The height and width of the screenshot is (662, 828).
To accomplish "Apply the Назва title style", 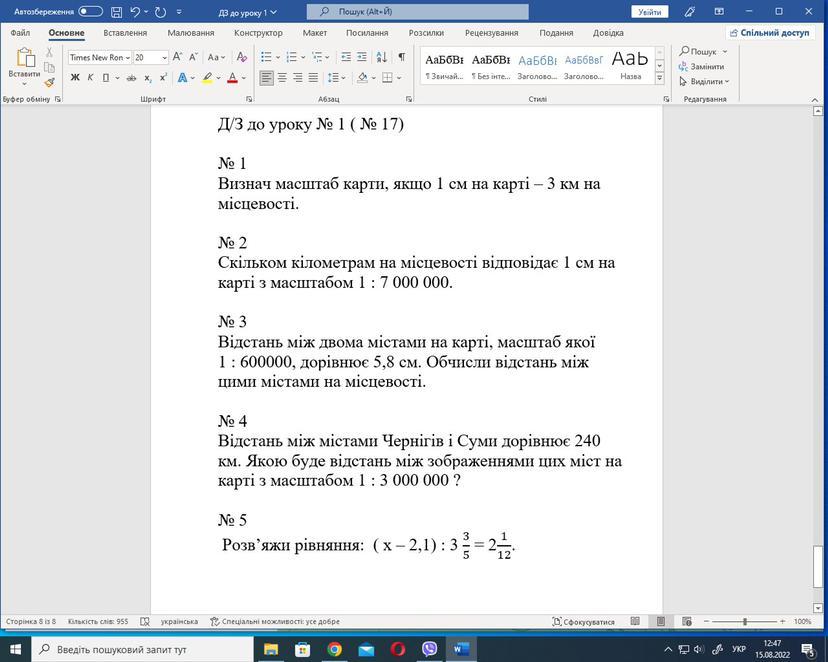I will [x=630, y=66].
